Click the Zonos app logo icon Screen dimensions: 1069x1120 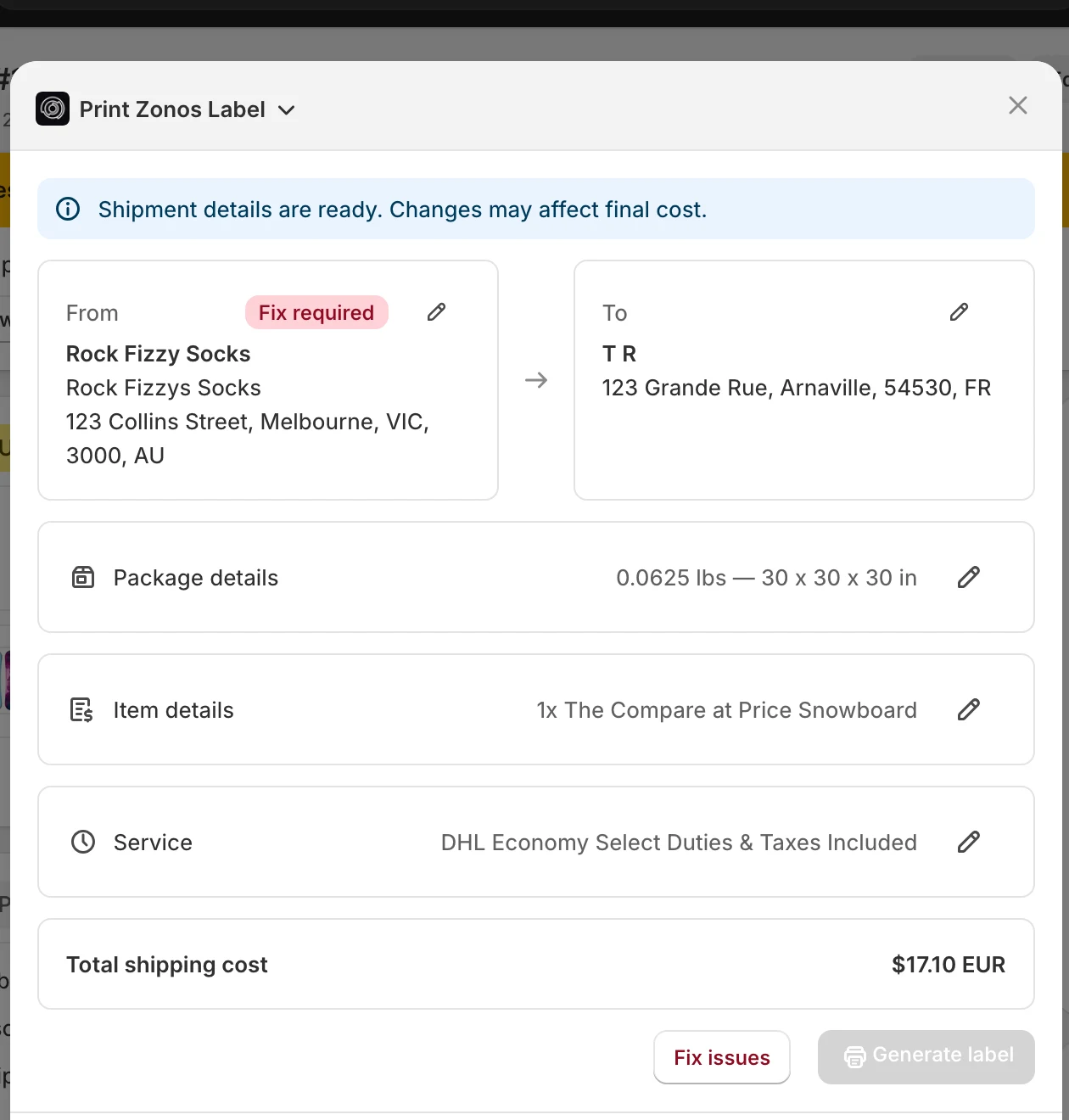tap(53, 109)
